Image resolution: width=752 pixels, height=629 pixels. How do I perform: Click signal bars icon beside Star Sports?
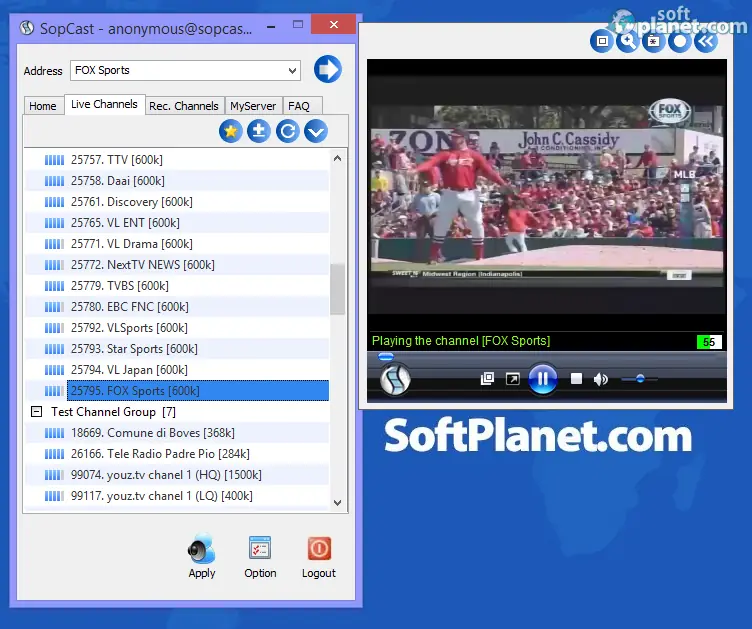tap(54, 349)
